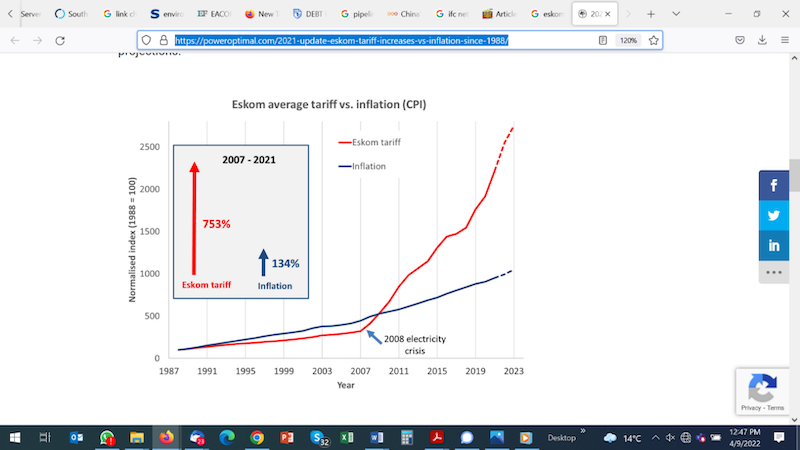This screenshot has height=450, width=800.
Task: Share the page via Facebook icon
Action: pos(773,186)
